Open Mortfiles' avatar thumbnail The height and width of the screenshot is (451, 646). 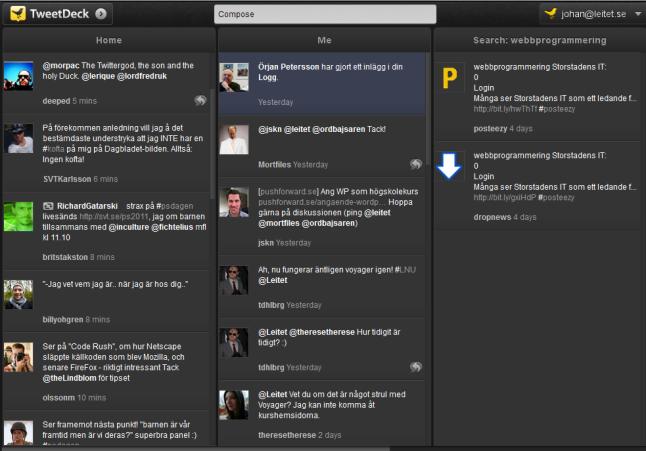coord(234,140)
